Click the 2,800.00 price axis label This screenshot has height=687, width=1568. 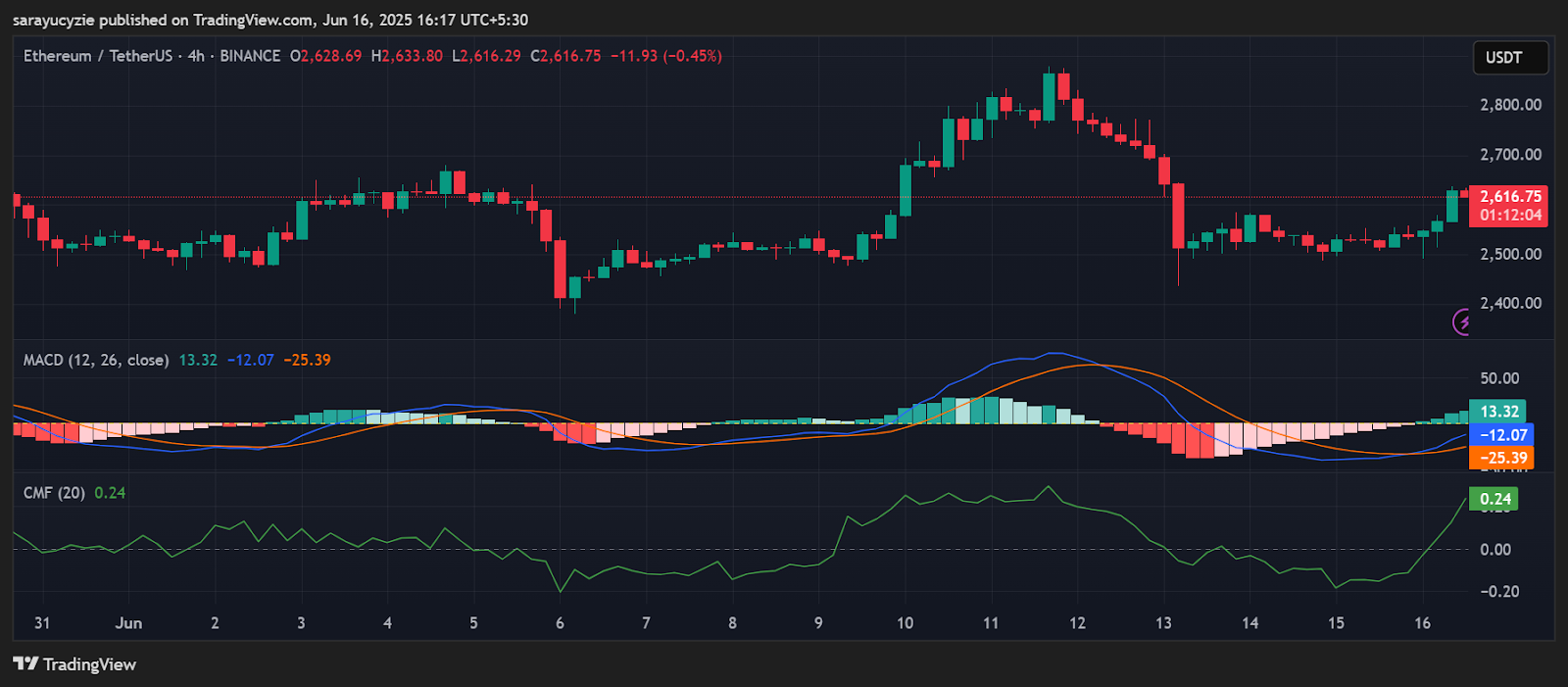(x=1510, y=105)
